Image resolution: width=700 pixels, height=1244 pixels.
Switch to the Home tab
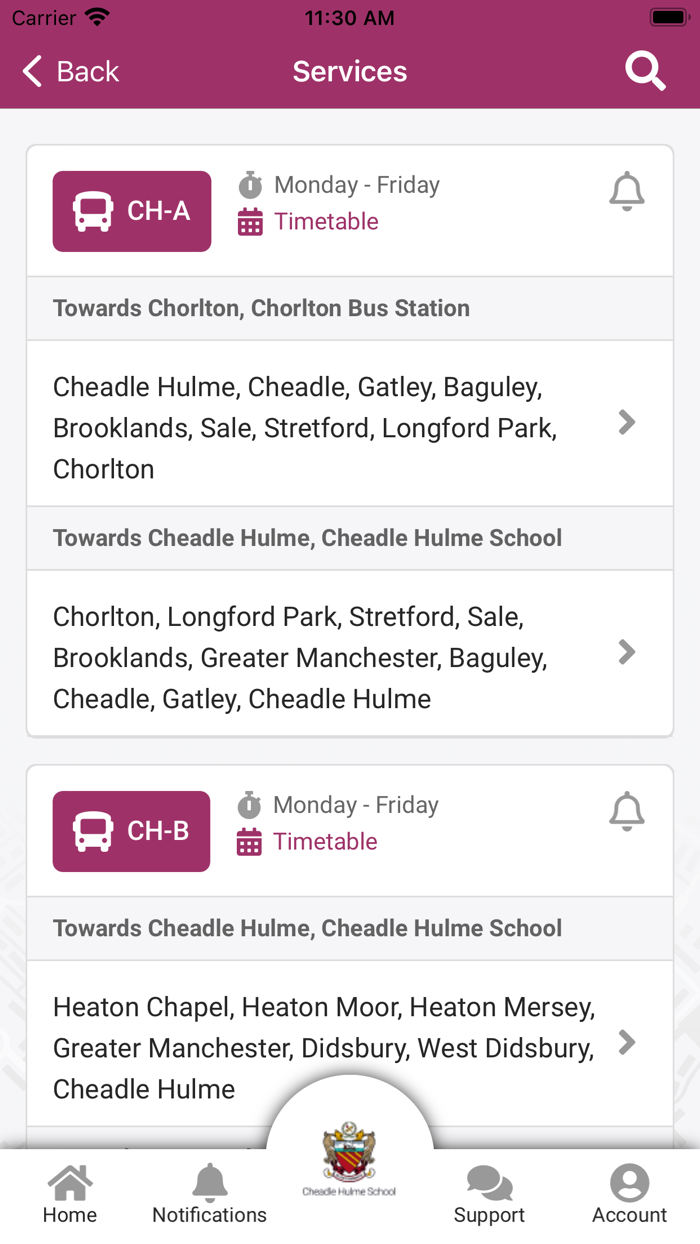pos(70,1195)
